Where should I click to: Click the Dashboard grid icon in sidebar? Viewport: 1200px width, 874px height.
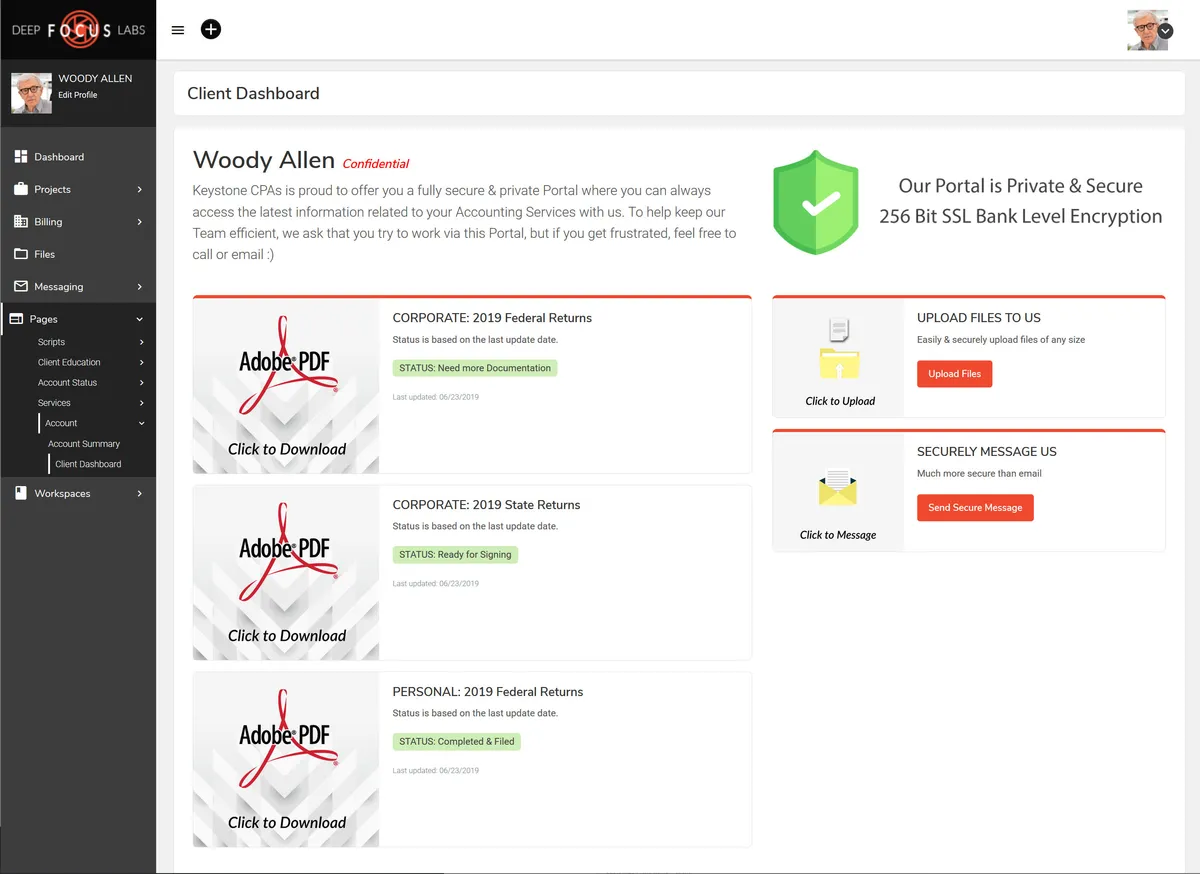(x=20, y=157)
